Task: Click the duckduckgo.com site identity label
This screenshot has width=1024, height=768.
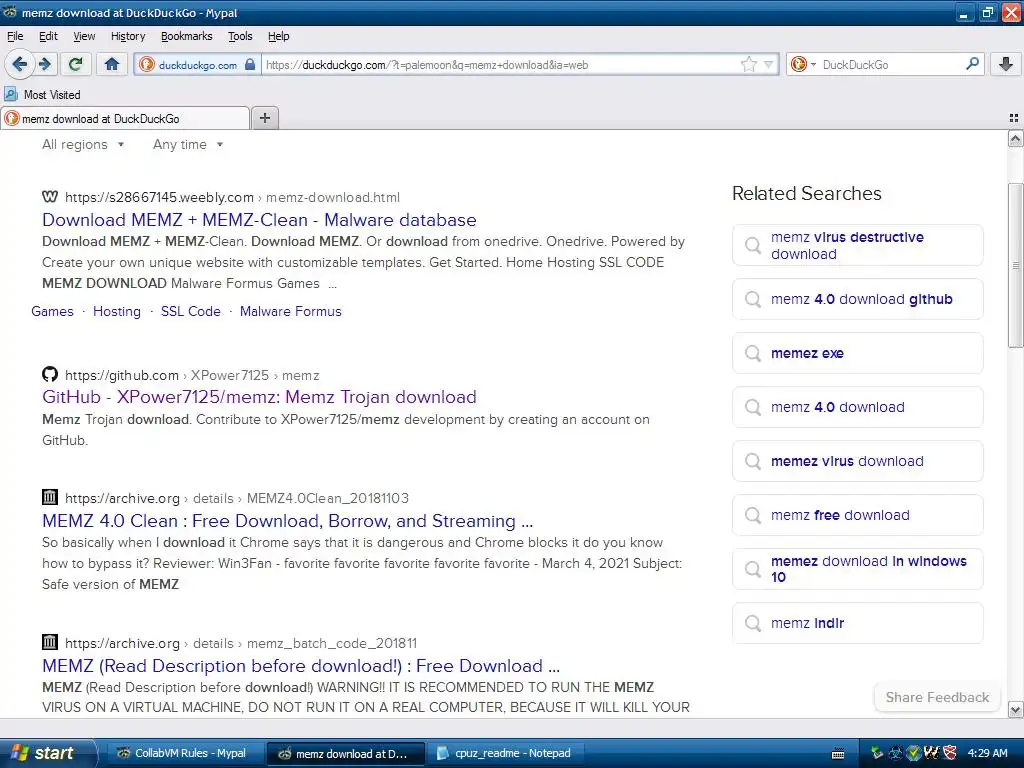Action: pos(198,65)
